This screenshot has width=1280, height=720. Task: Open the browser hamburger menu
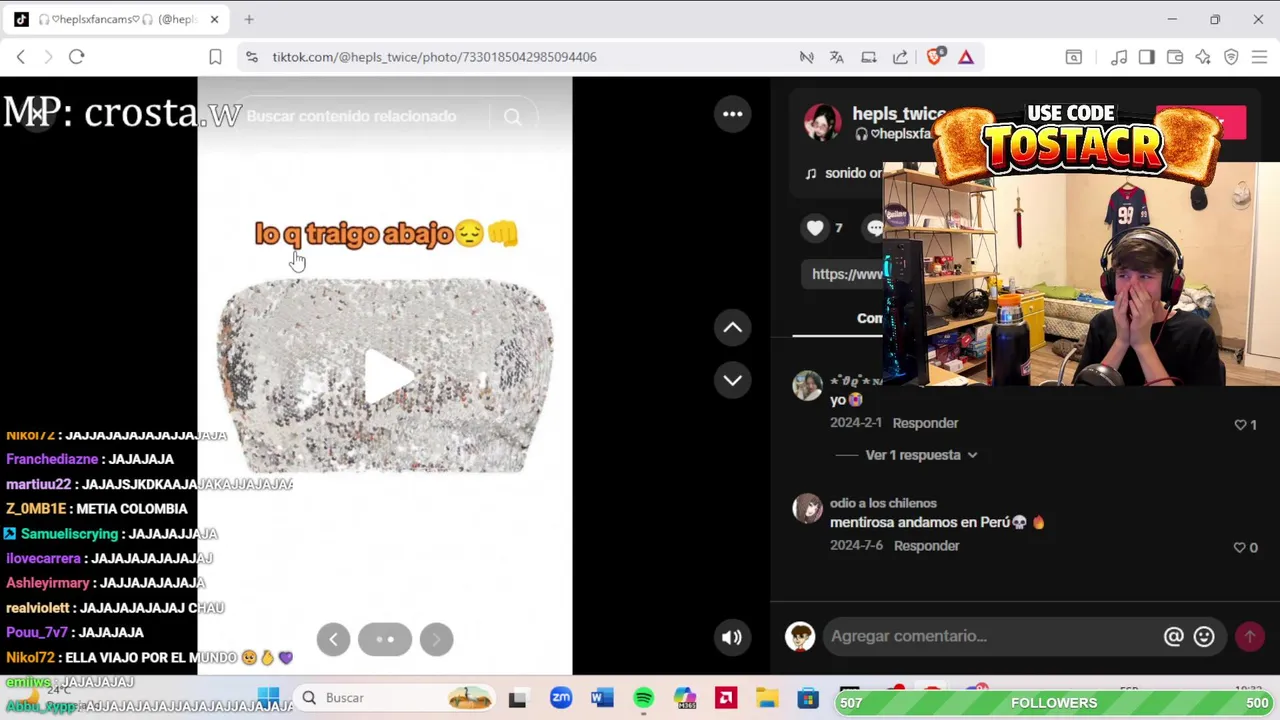(1259, 57)
